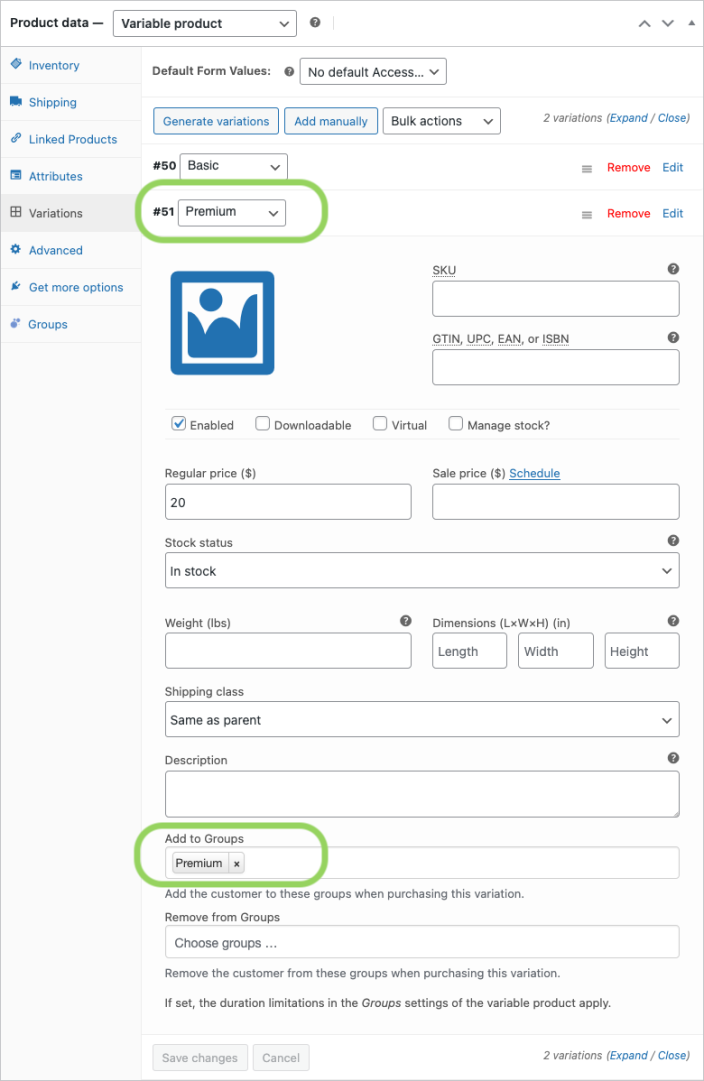Click the Variations grid icon
This screenshot has width=704, height=1081.
[x=16, y=212]
